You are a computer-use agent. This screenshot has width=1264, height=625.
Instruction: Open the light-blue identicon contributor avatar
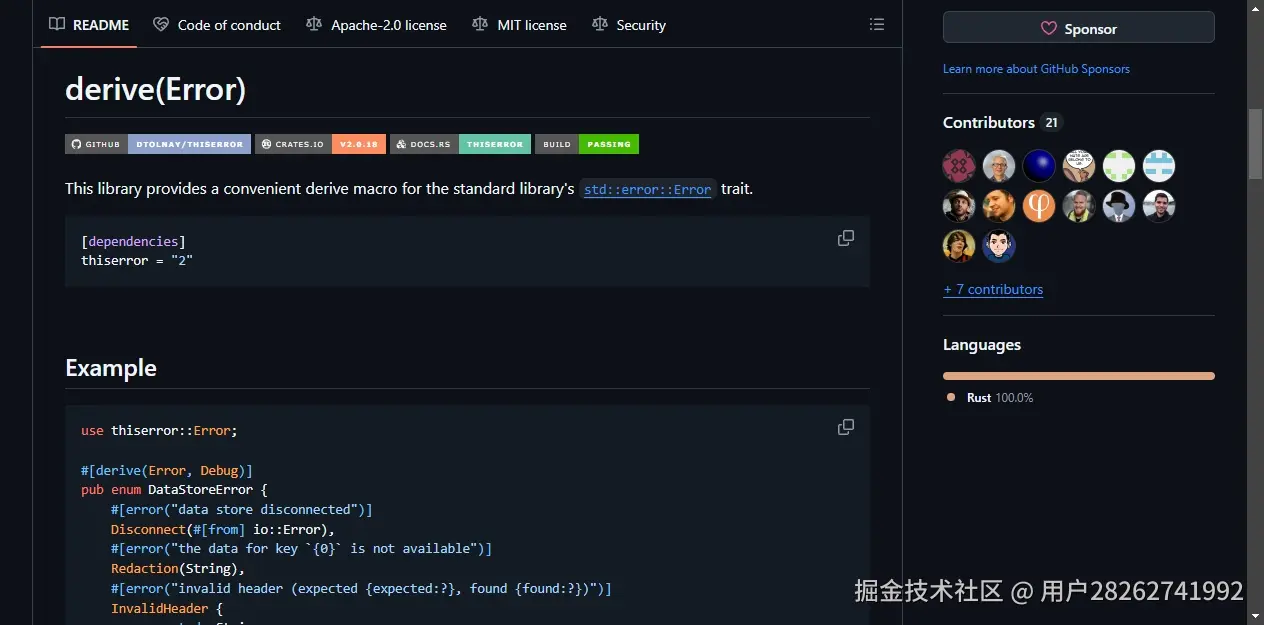[x=1159, y=166]
